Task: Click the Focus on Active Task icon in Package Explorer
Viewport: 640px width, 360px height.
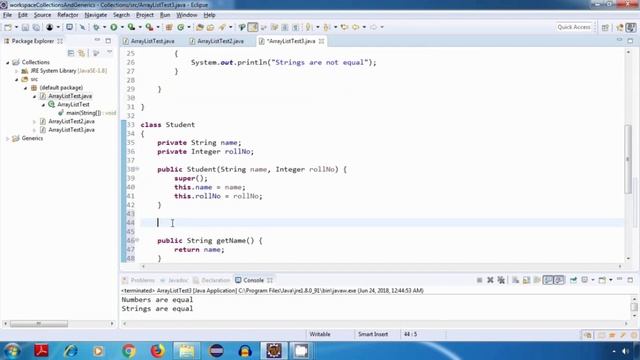Action: tap(96, 53)
